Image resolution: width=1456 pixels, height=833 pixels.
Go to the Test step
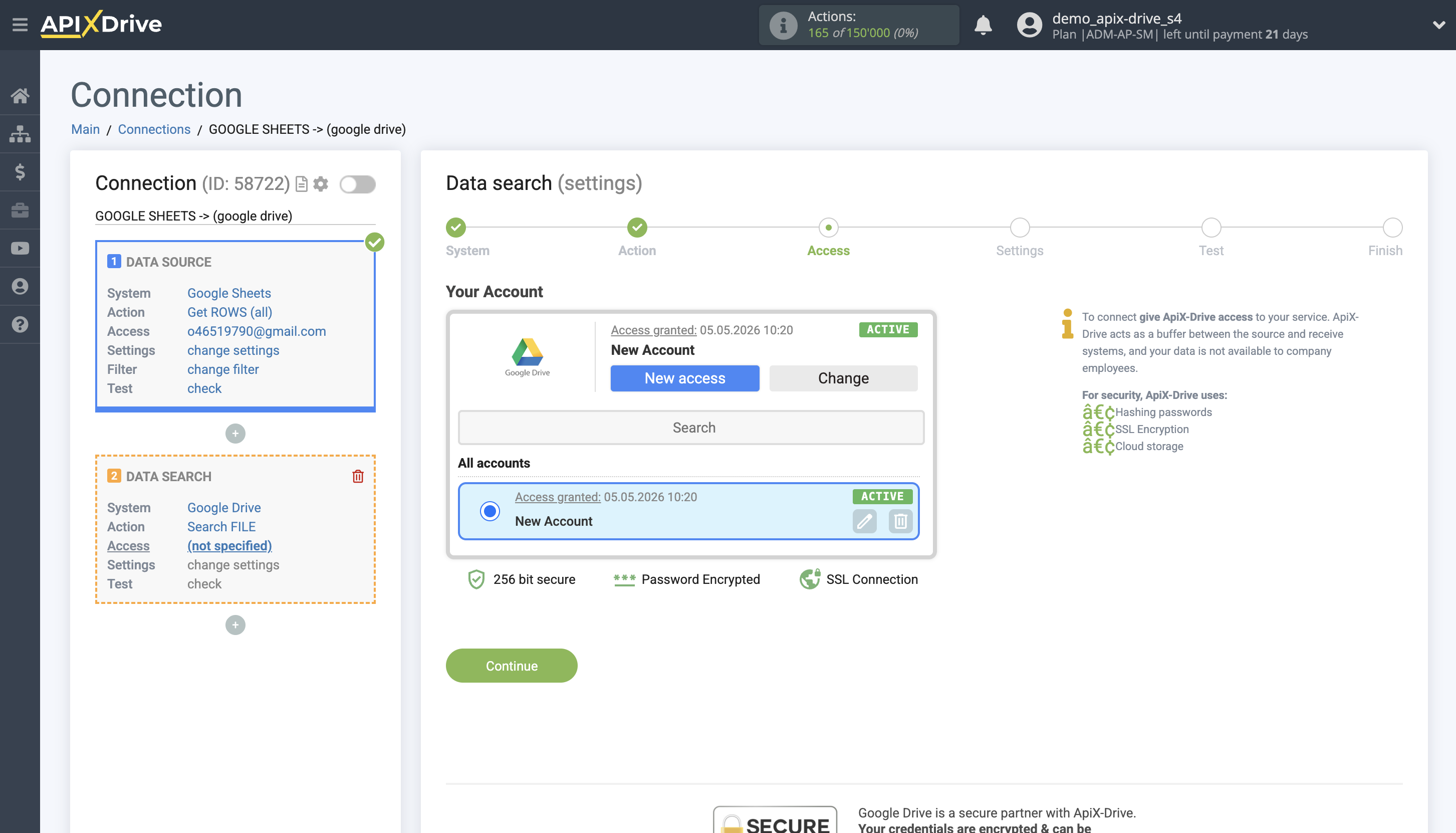coord(1211,228)
